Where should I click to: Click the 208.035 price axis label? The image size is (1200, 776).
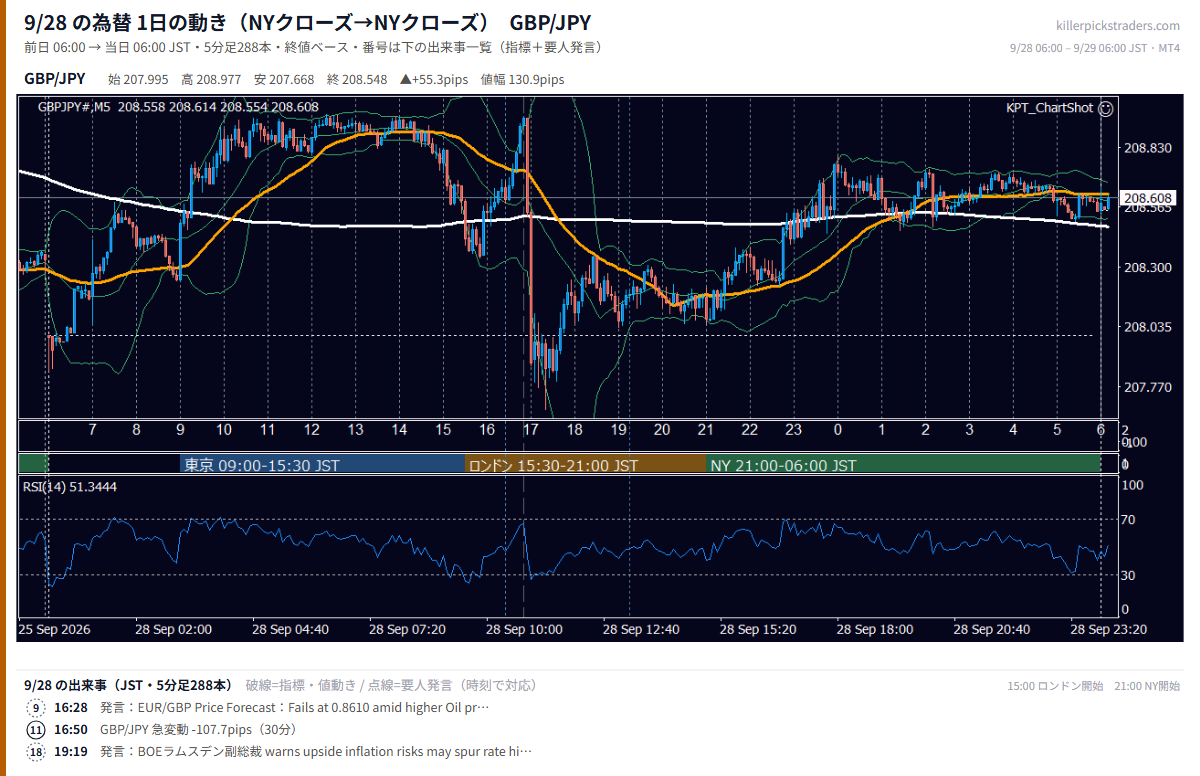pyautogui.click(x=1148, y=327)
